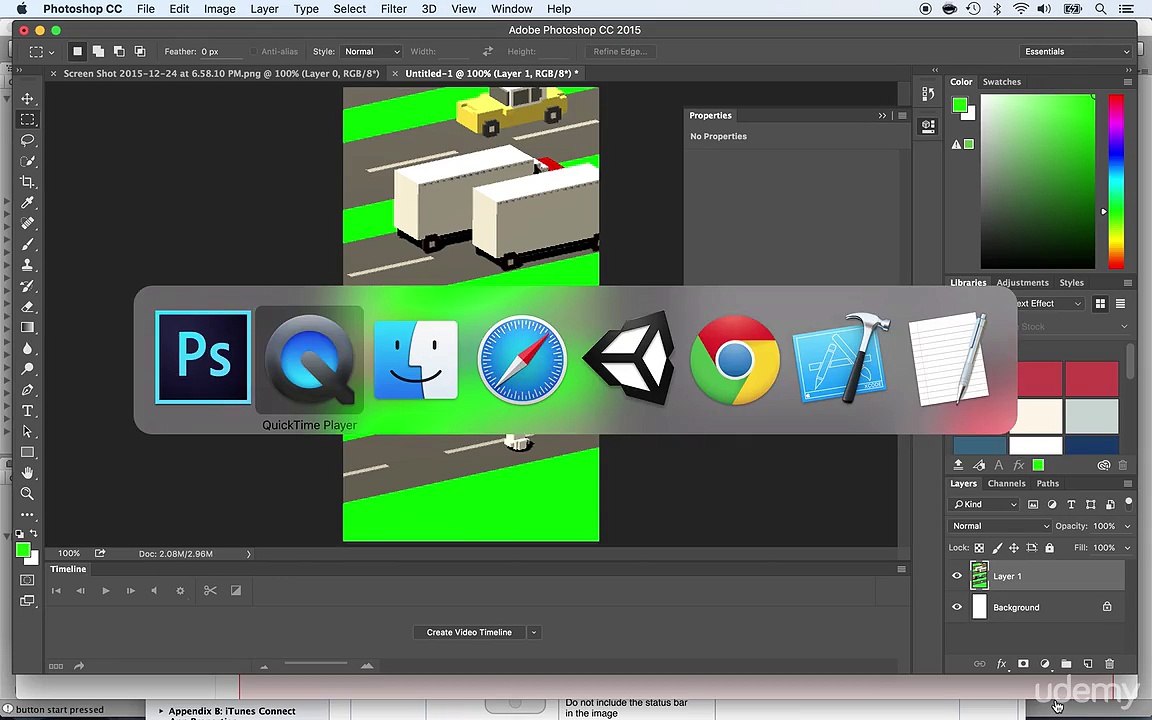Choose Safari in the app switcher

[x=522, y=359]
